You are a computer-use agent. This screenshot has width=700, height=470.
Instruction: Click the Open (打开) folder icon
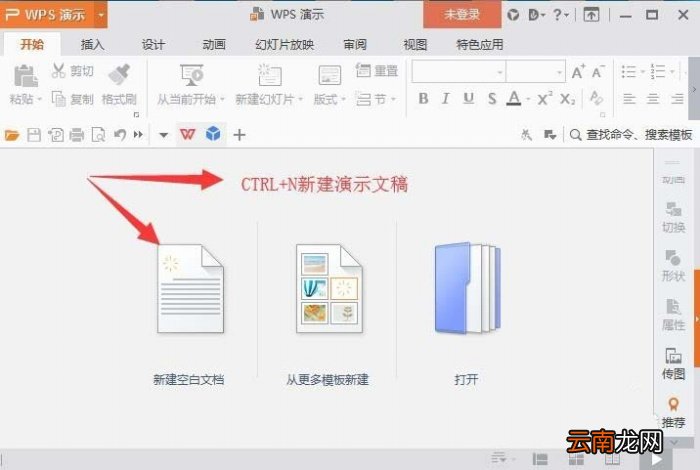click(467, 288)
